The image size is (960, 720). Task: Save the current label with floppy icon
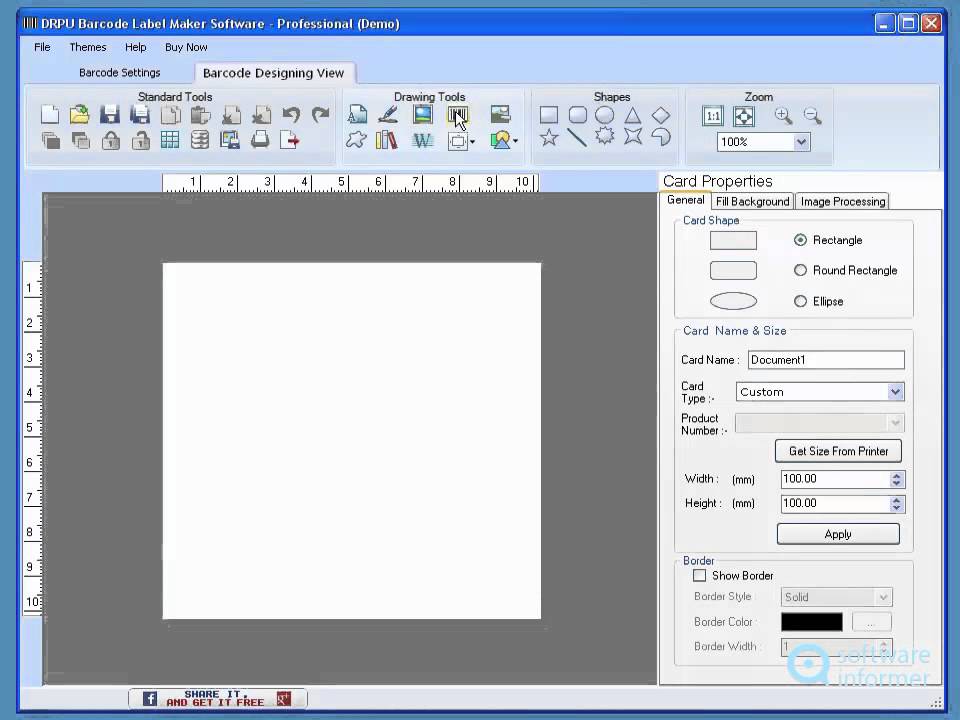pyautogui.click(x=110, y=114)
